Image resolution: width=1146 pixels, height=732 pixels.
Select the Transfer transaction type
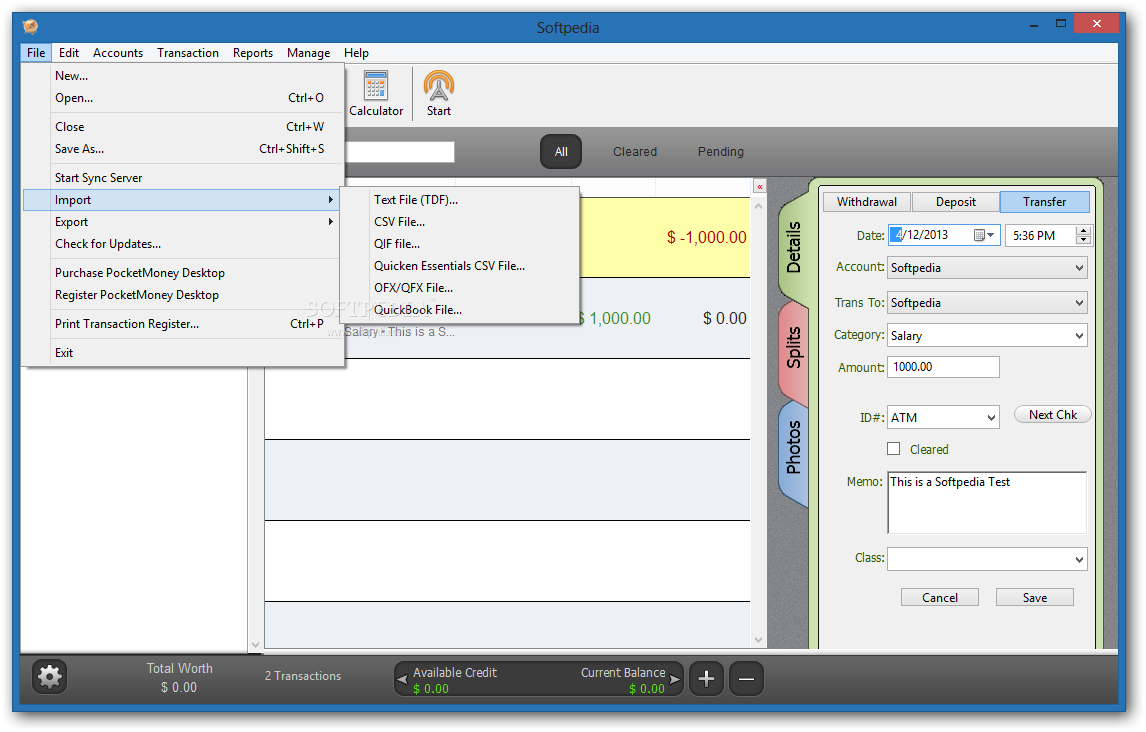coord(1044,202)
